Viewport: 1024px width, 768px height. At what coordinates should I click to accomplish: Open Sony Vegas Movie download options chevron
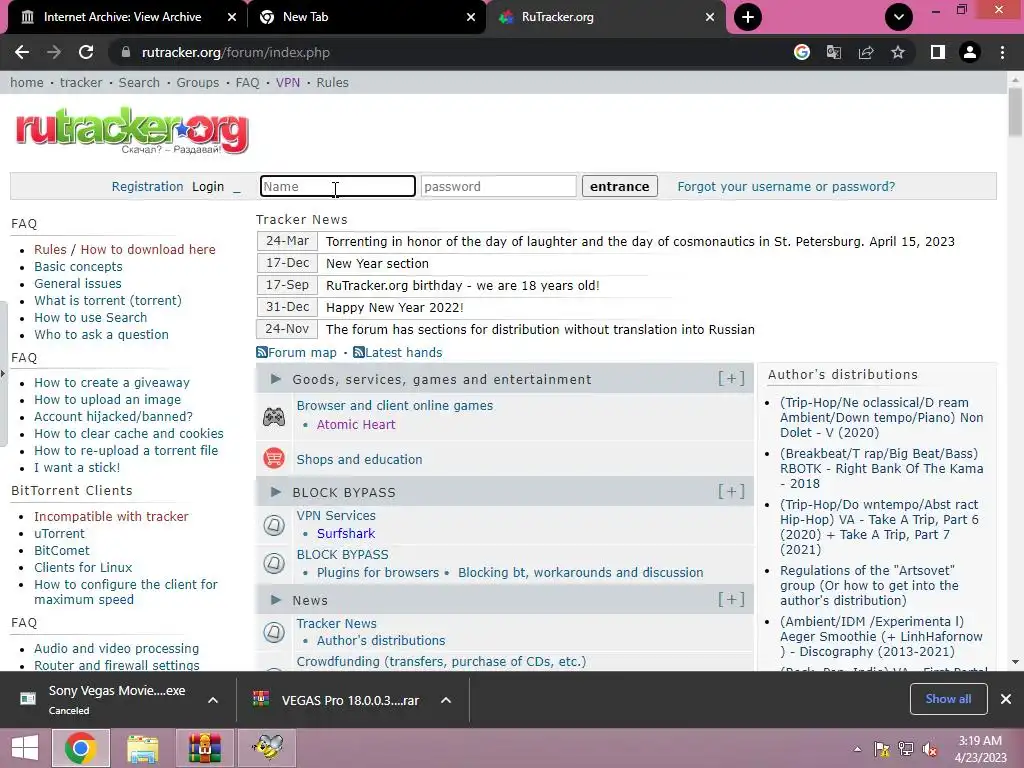213,700
